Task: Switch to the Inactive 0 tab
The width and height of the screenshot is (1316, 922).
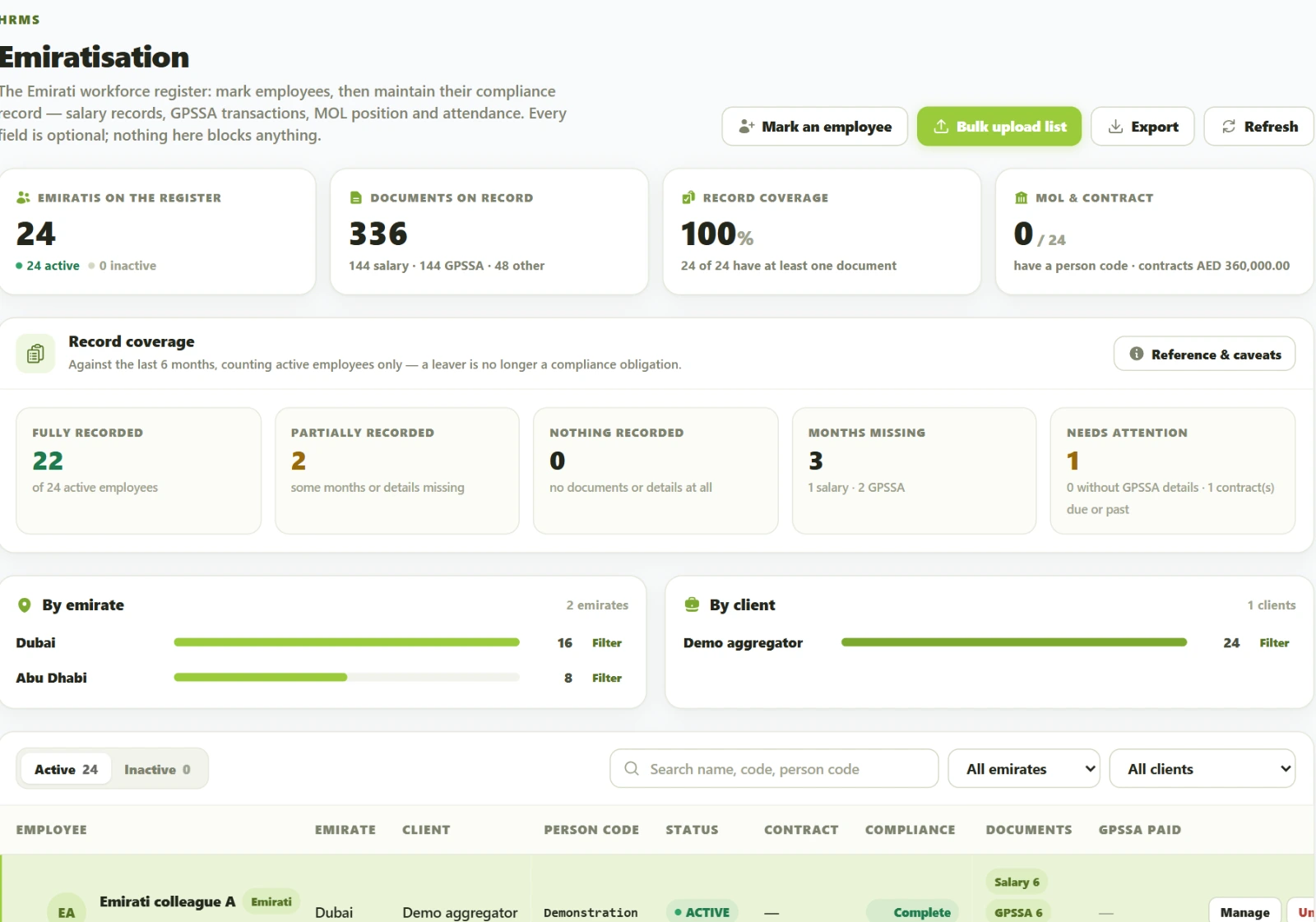Action: point(157,769)
